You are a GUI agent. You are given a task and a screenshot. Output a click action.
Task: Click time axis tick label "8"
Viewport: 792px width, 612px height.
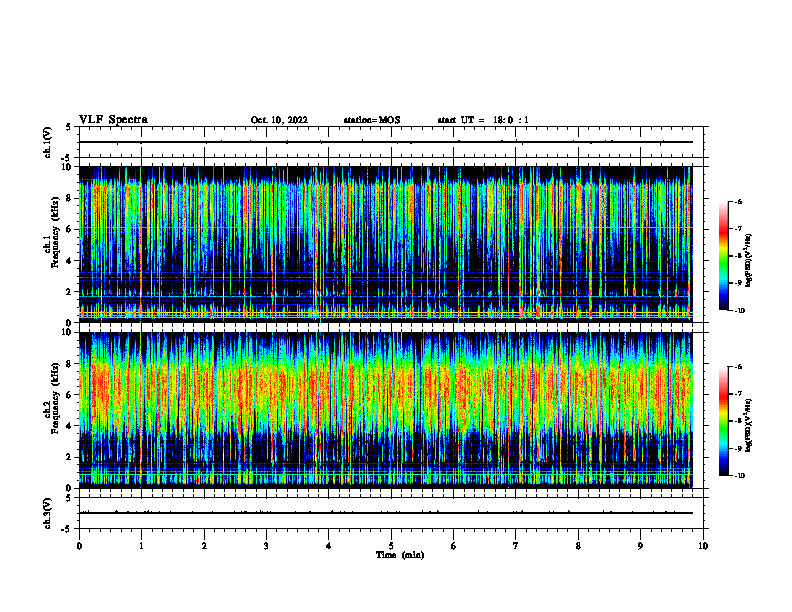tap(578, 546)
